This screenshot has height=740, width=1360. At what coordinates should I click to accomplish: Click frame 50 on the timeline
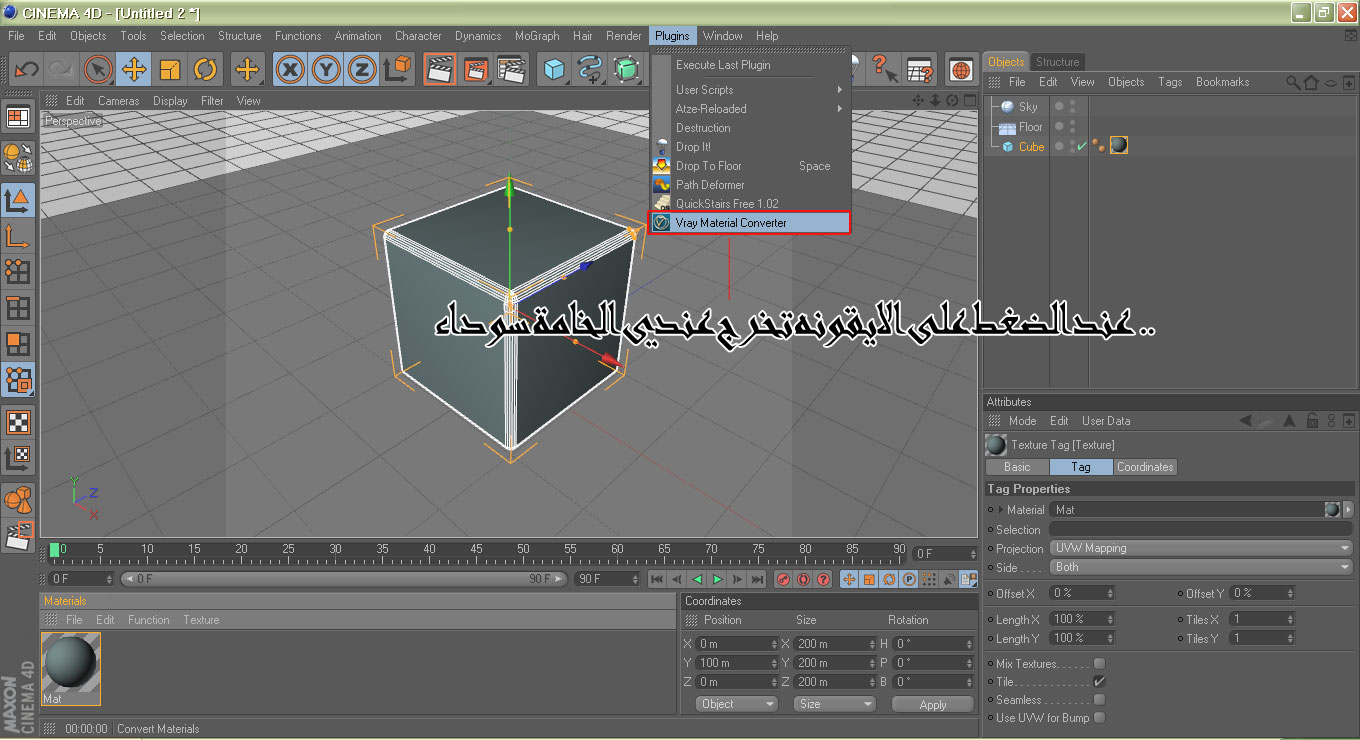click(523, 551)
